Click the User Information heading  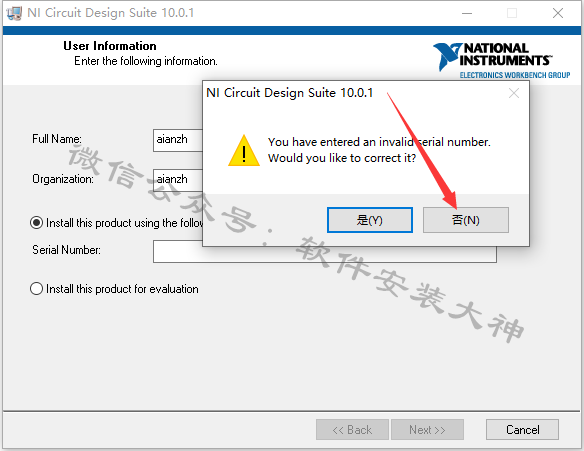tap(110, 46)
